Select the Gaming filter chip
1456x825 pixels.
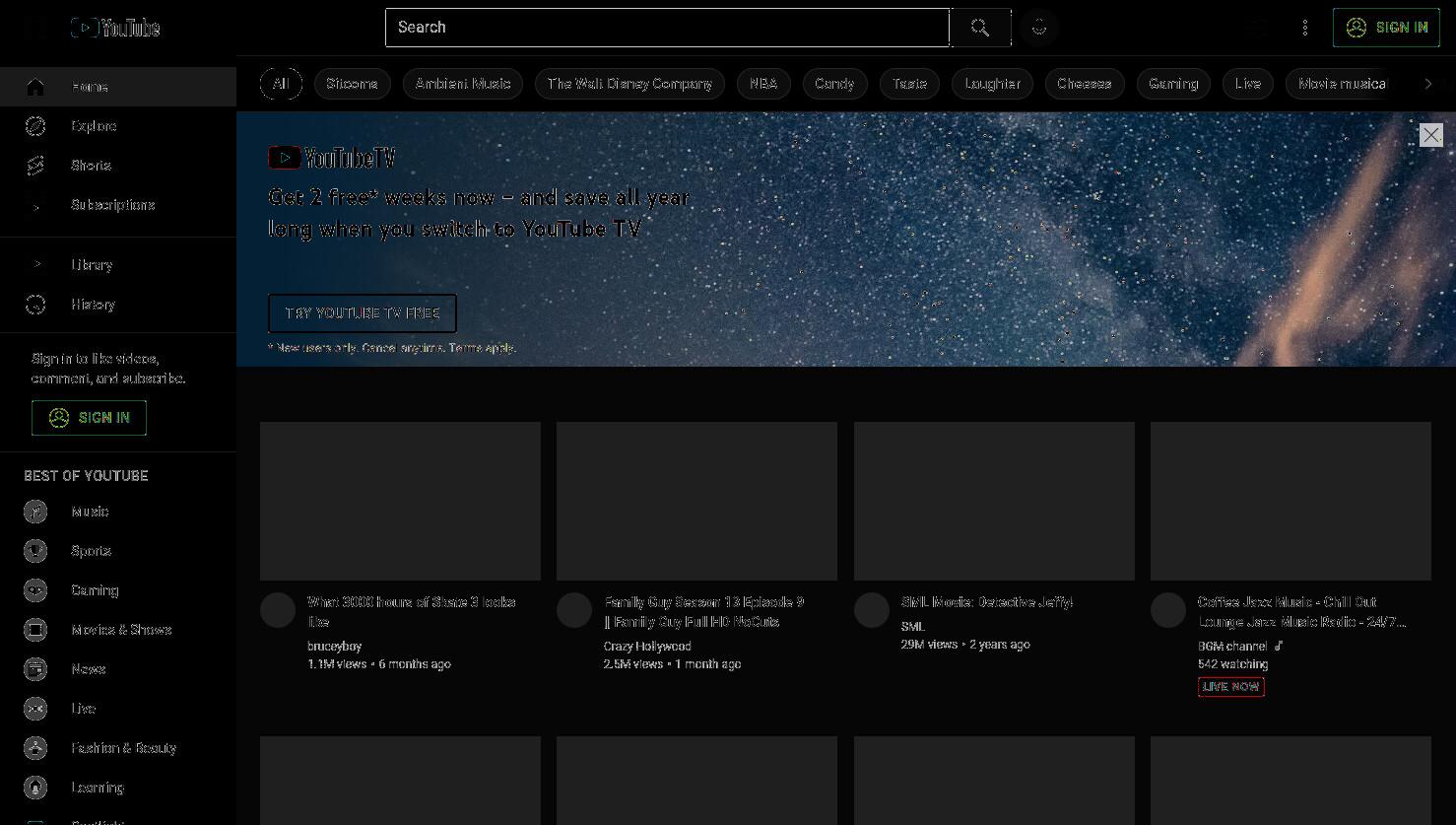(x=1173, y=84)
